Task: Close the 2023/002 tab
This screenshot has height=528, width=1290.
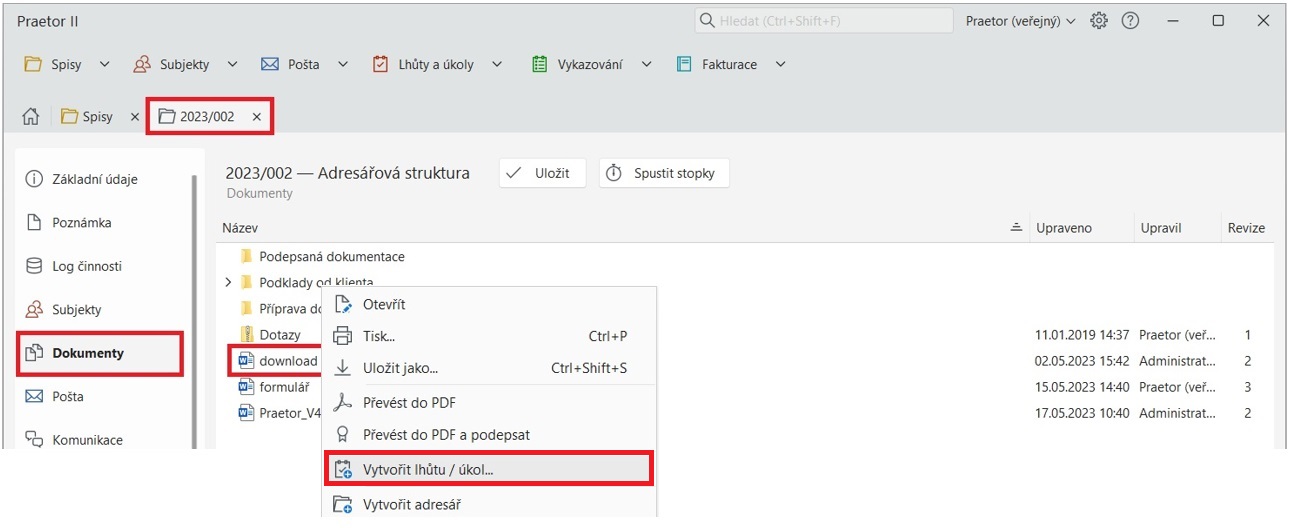Action: pos(257,117)
